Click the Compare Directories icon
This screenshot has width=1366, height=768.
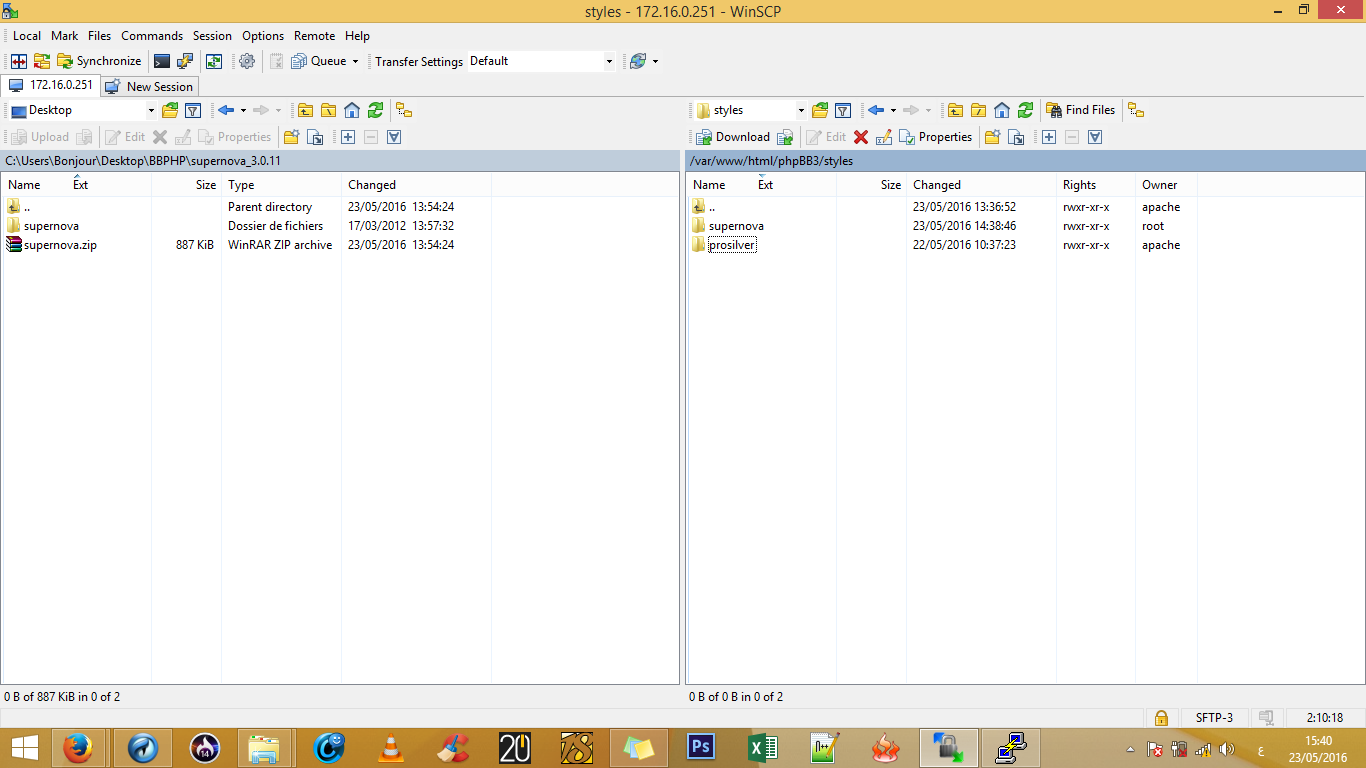click(x=19, y=61)
